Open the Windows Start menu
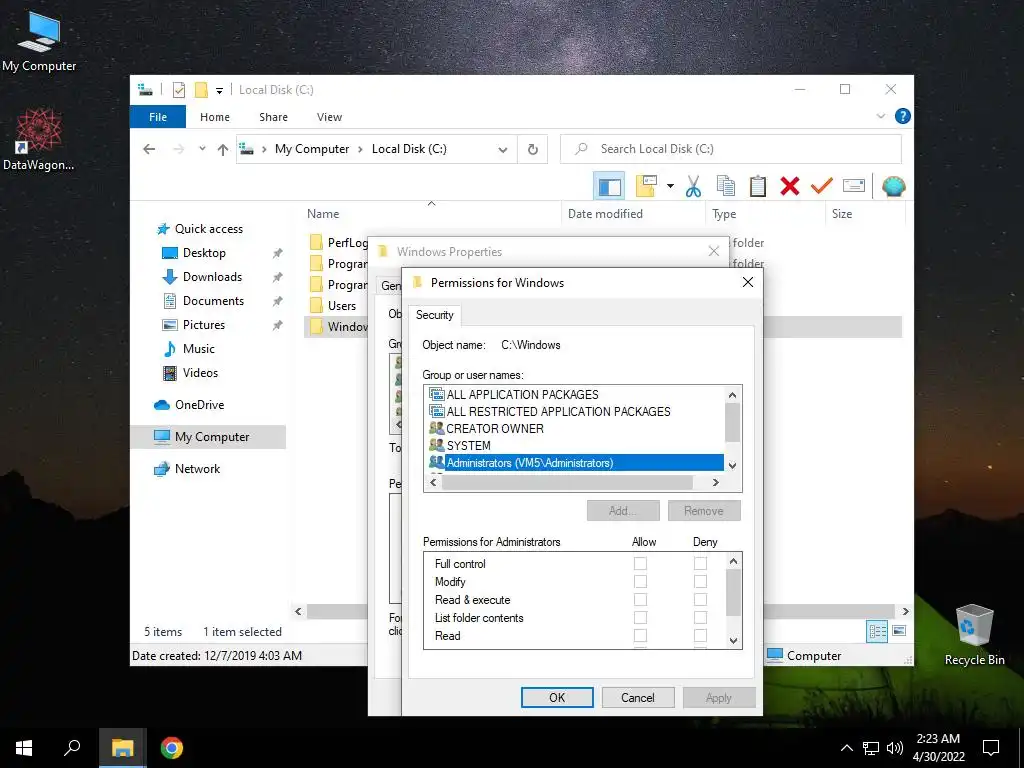The height and width of the screenshot is (768, 1024). [x=24, y=748]
